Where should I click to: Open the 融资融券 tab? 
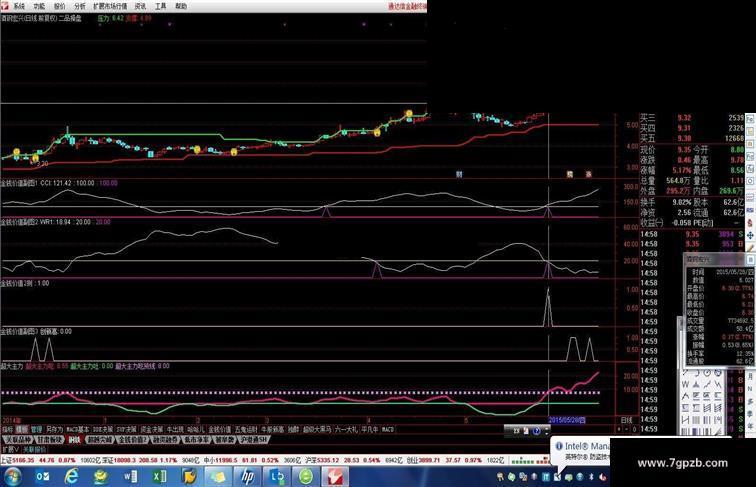tap(166, 440)
